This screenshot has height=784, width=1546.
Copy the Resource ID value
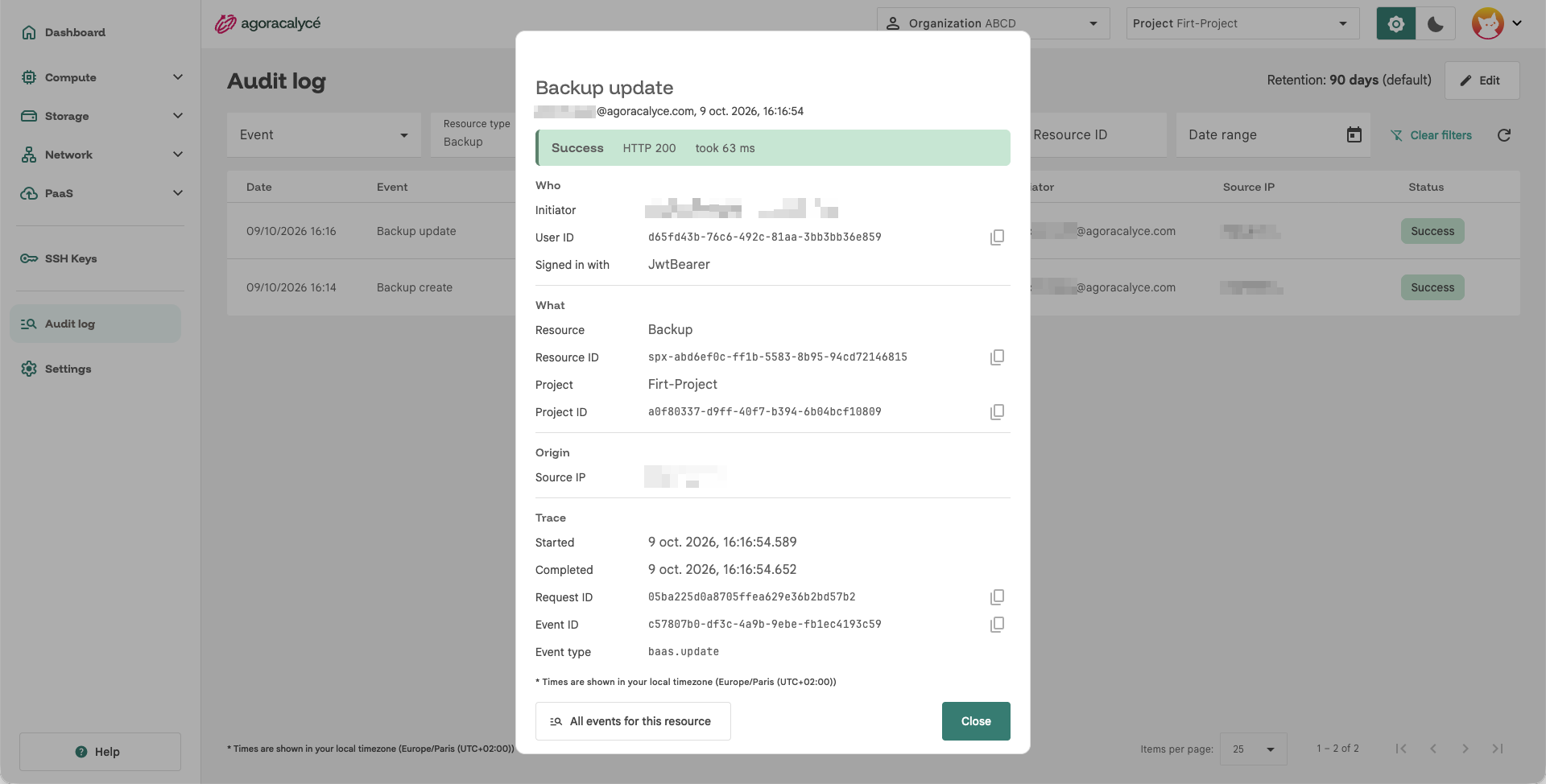pyautogui.click(x=997, y=357)
